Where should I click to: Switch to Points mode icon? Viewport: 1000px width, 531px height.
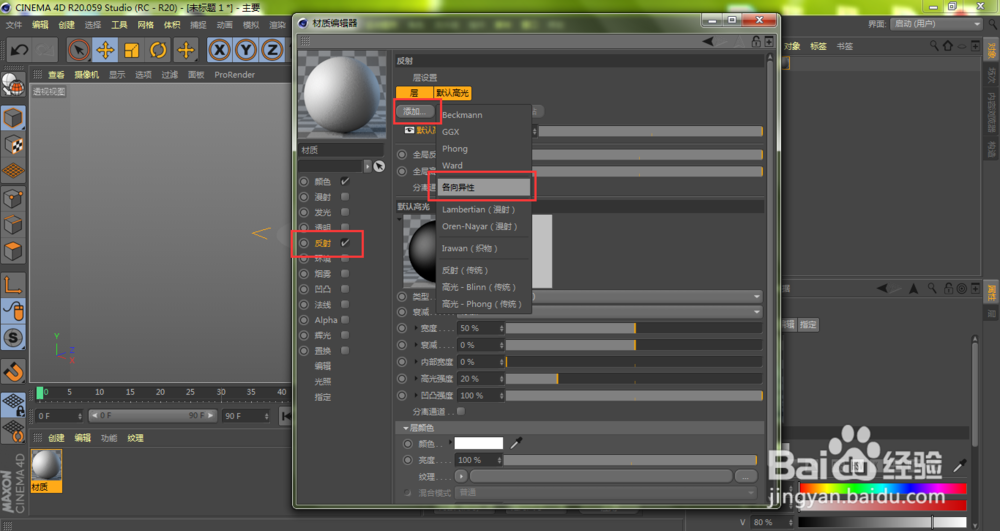[13, 198]
